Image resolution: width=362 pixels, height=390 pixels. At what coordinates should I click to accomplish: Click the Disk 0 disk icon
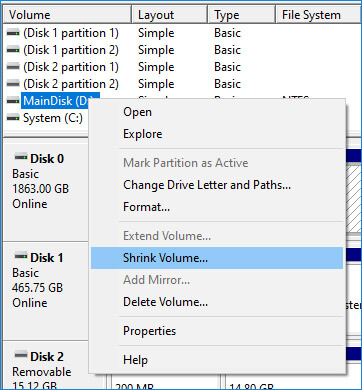pyautogui.click(x=21, y=157)
